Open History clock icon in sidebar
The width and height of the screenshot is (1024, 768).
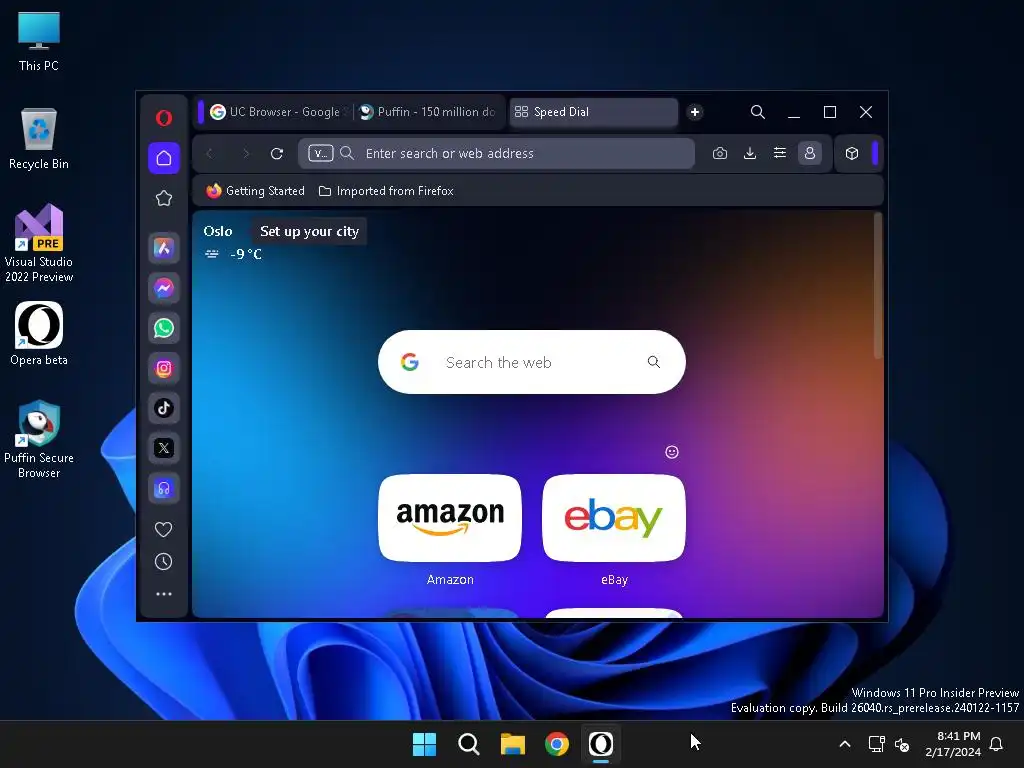[x=163, y=562]
